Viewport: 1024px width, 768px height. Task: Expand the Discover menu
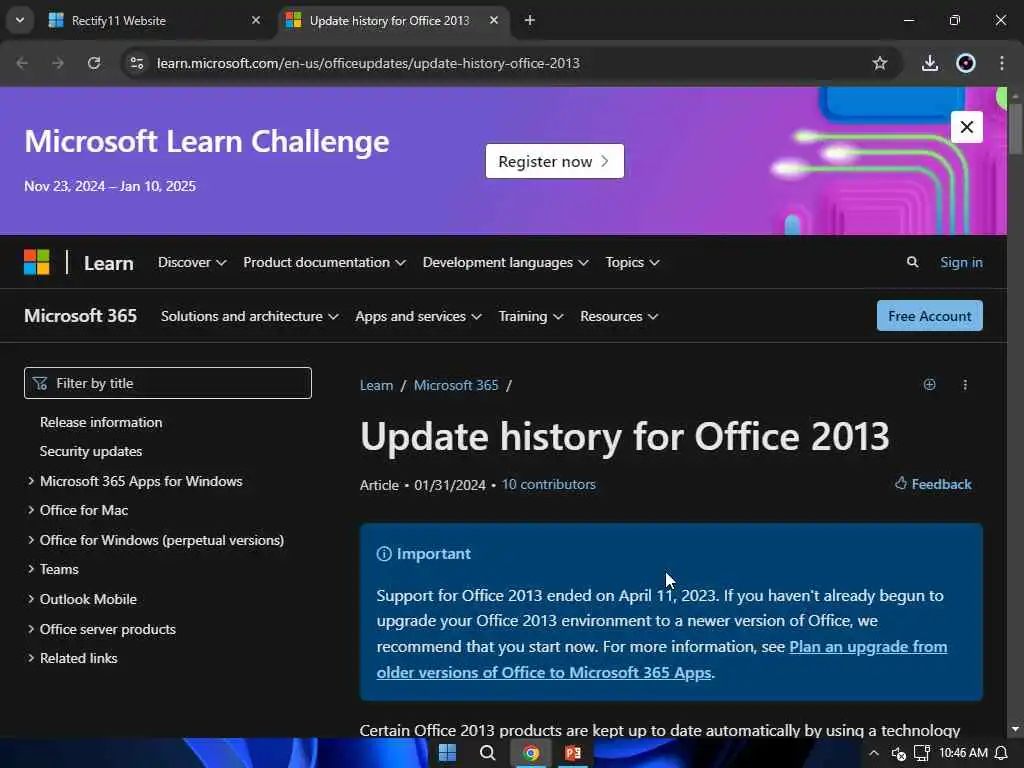[192, 263]
